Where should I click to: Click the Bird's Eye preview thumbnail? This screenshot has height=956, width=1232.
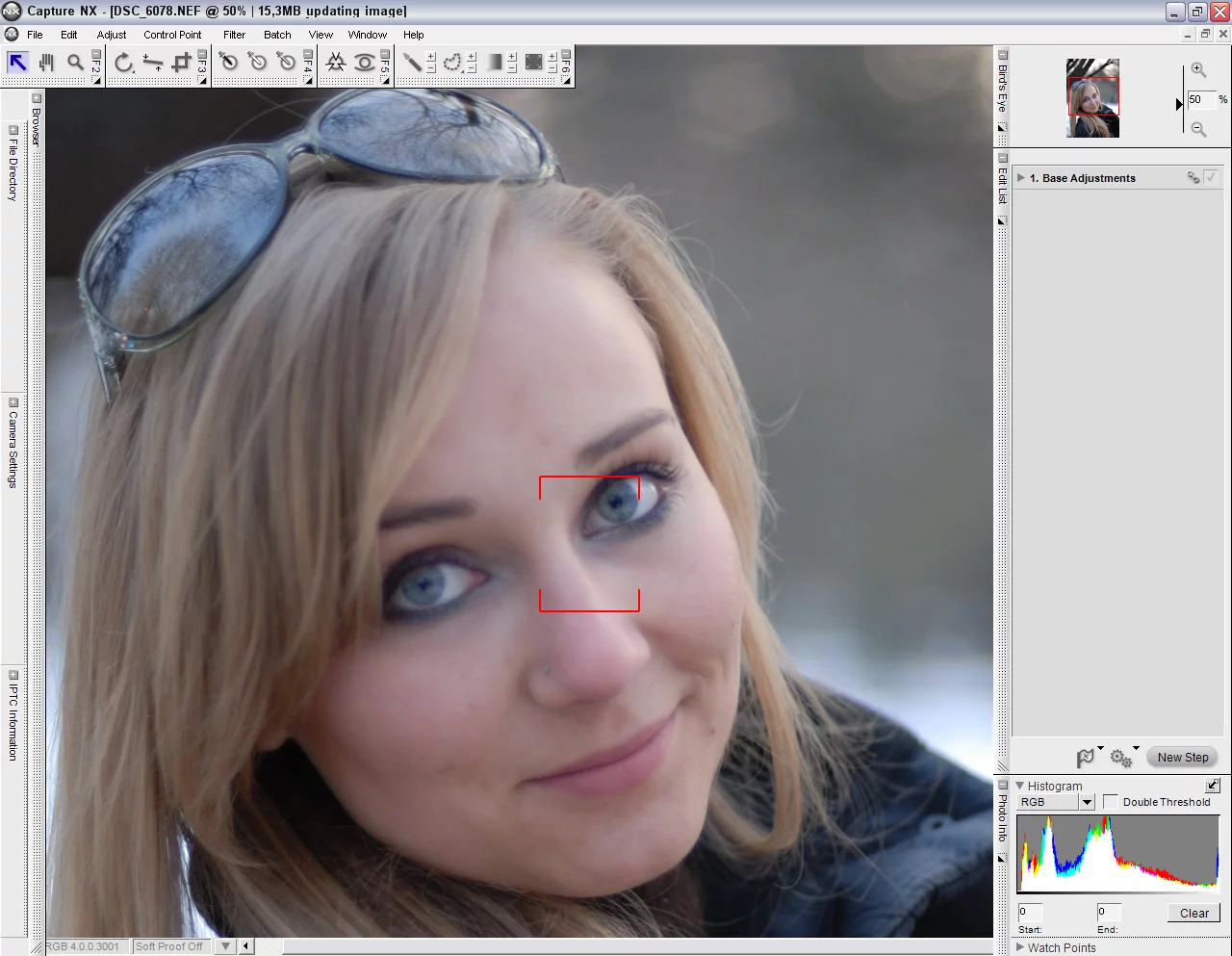click(x=1092, y=99)
